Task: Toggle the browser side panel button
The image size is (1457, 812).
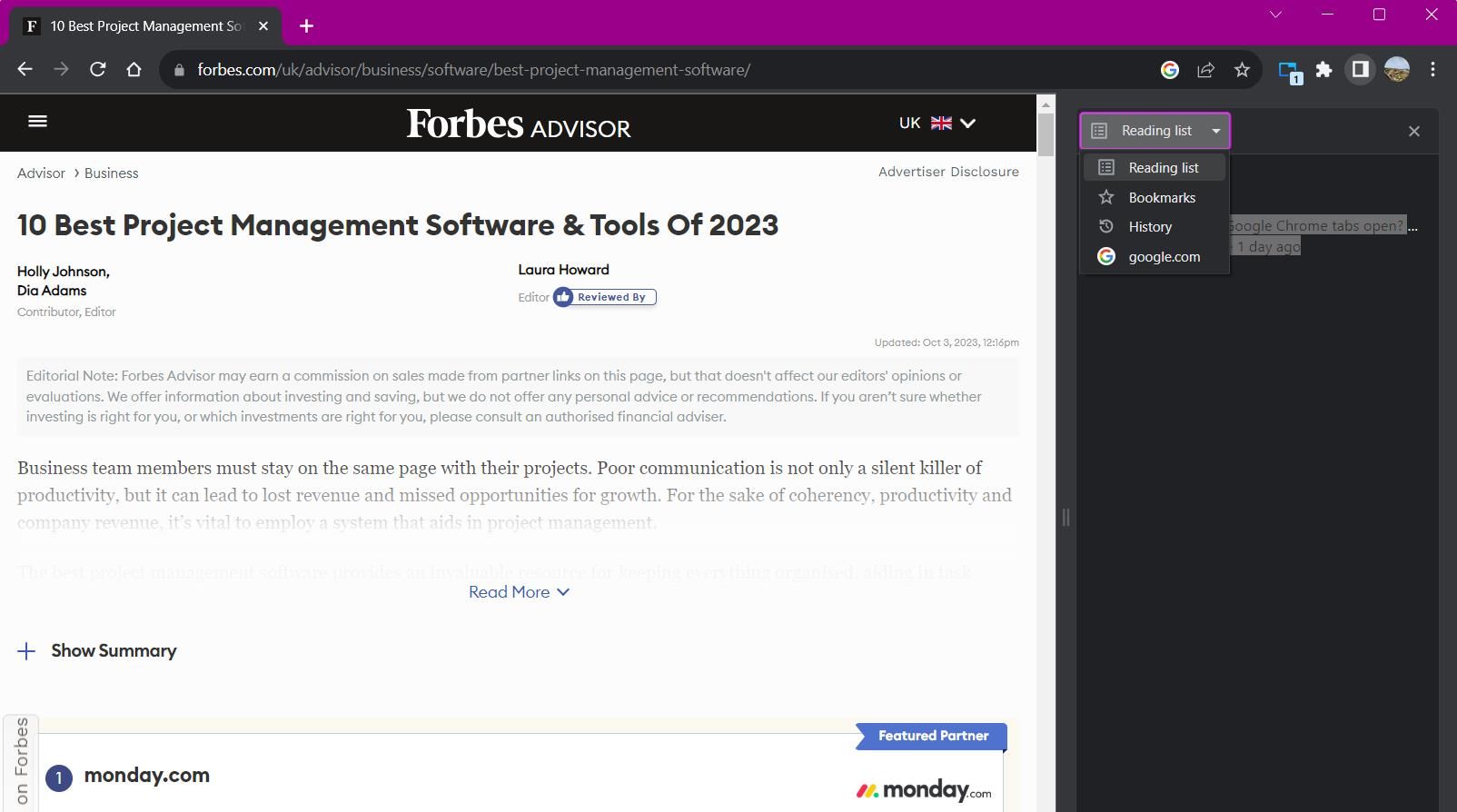Action: click(x=1360, y=70)
